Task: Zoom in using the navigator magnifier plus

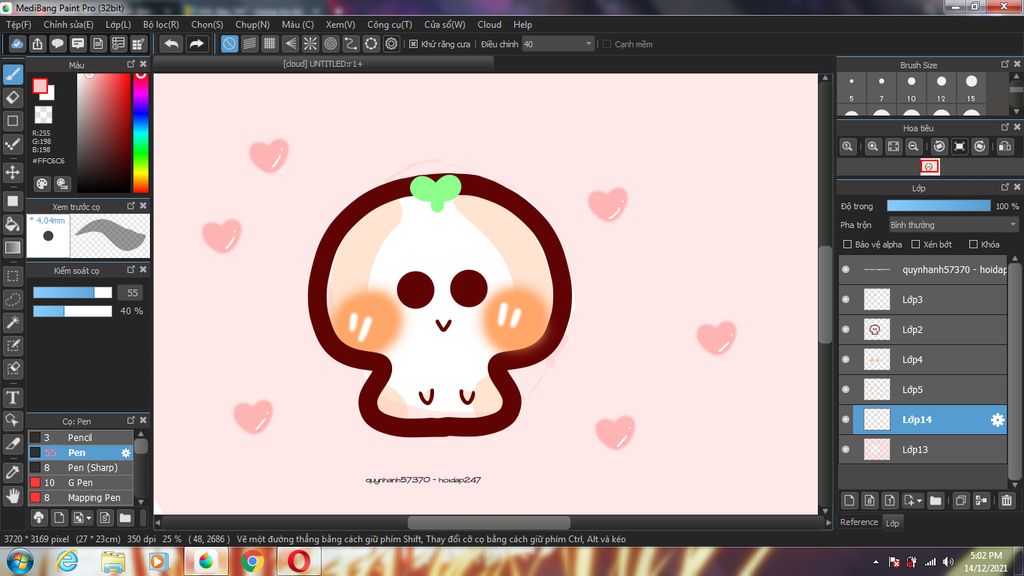Action: pos(872,146)
